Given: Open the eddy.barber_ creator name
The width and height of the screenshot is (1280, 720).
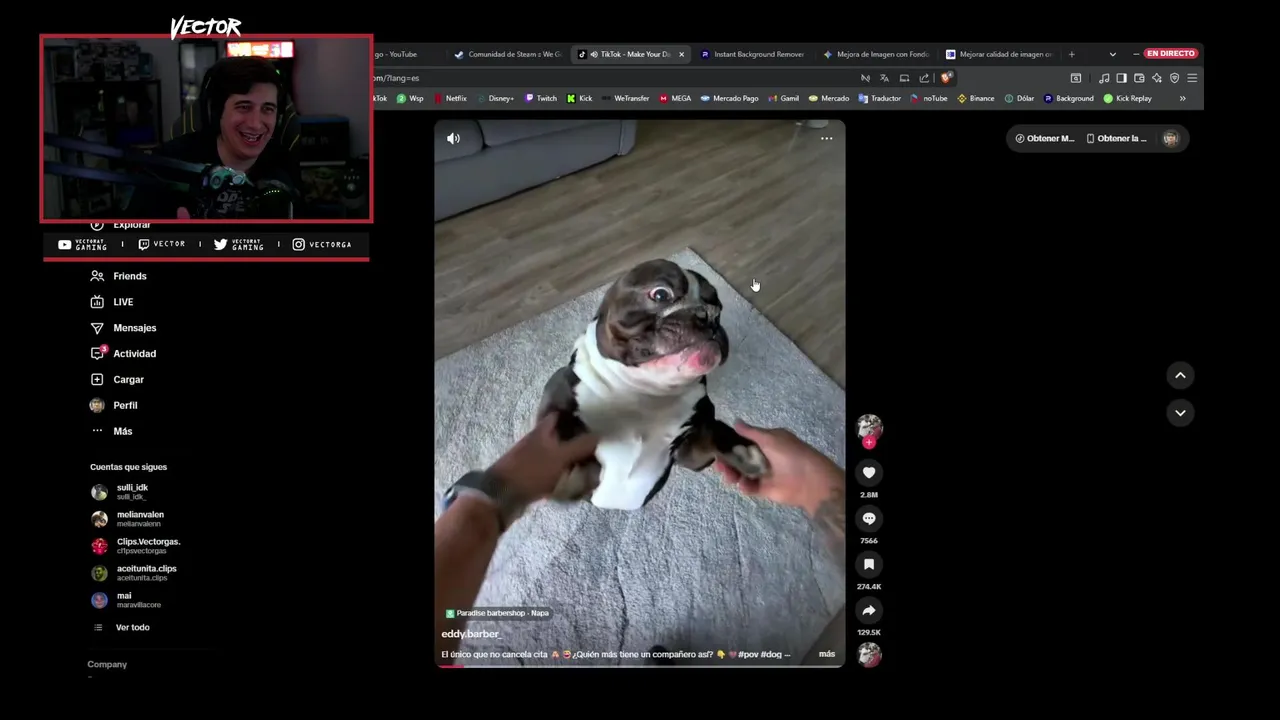Looking at the screenshot, I should click(x=471, y=634).
